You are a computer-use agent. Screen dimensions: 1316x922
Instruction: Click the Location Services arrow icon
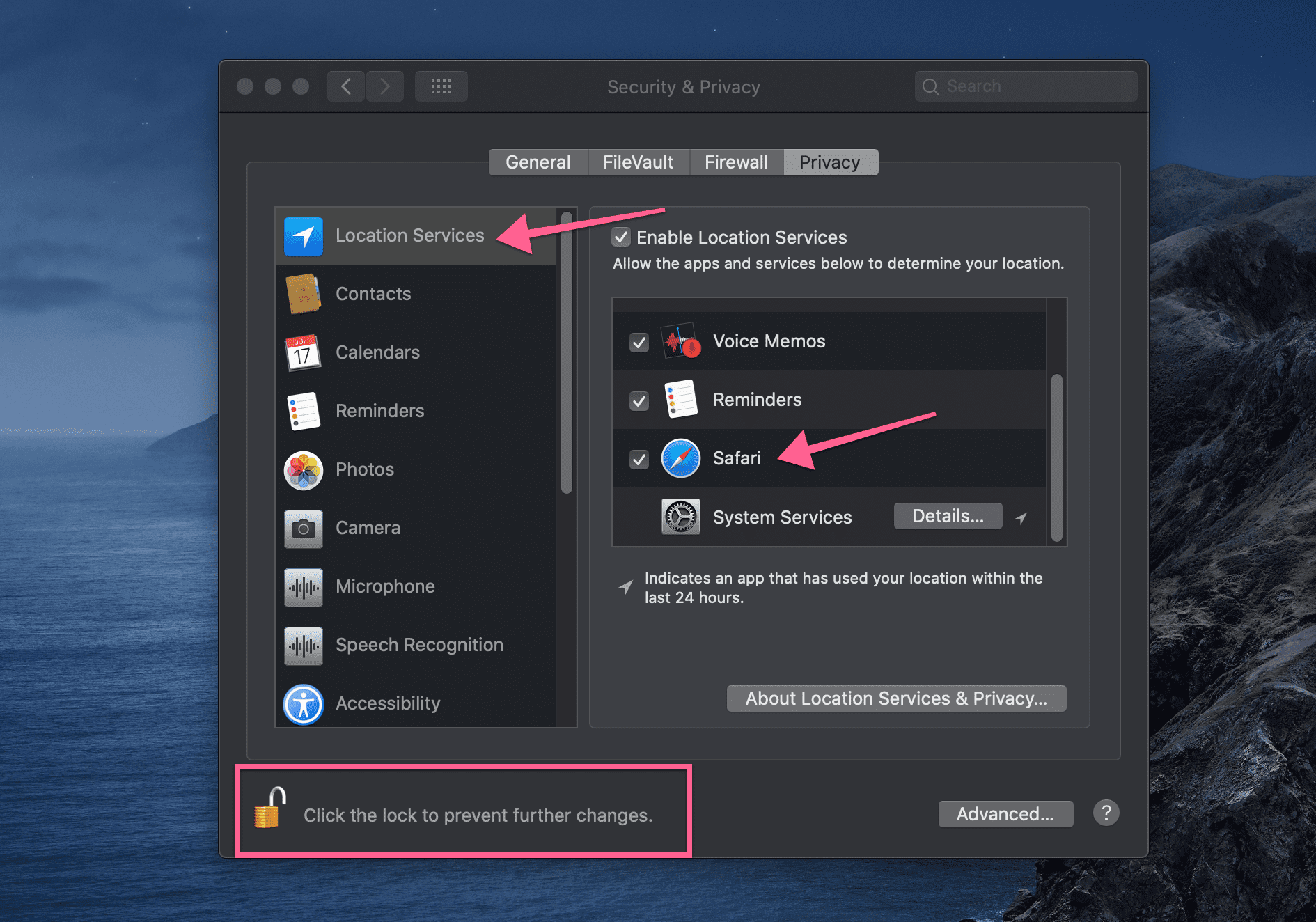point(304,236)
